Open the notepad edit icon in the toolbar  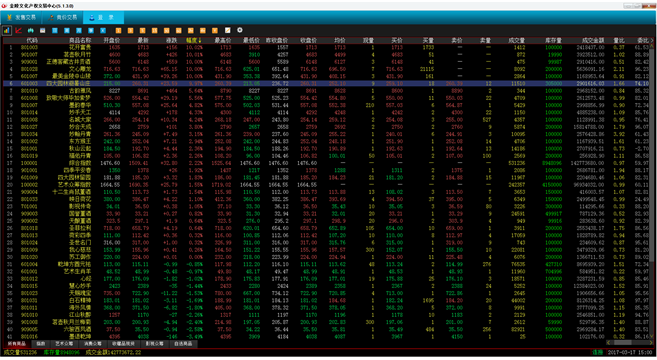(228, 30)
